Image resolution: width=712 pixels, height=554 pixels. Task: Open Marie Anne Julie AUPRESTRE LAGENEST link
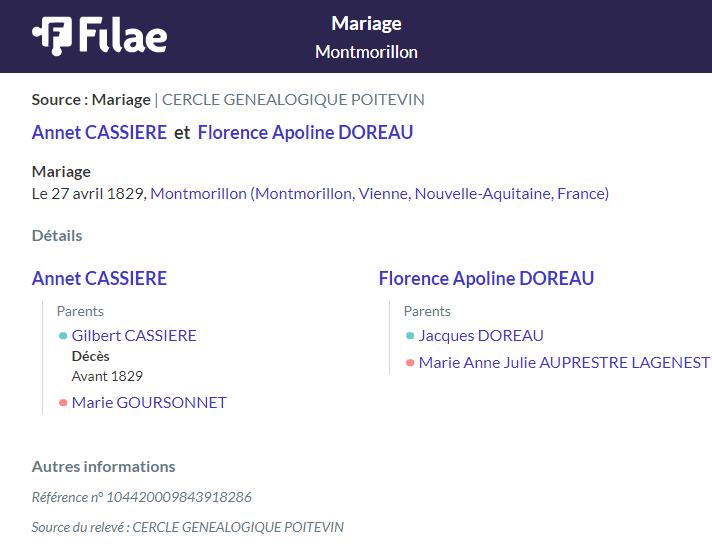564,362
